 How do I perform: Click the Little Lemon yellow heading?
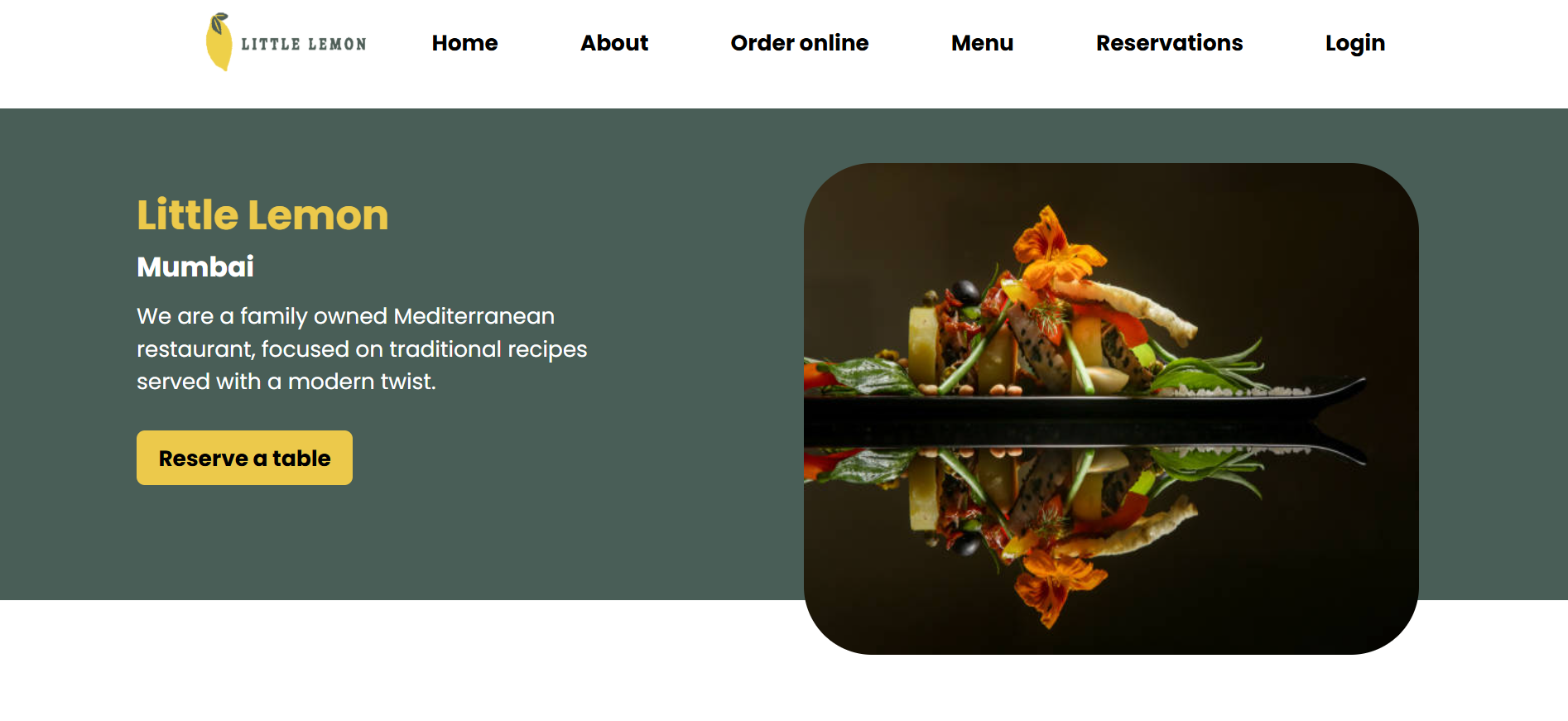coord(262,215)
